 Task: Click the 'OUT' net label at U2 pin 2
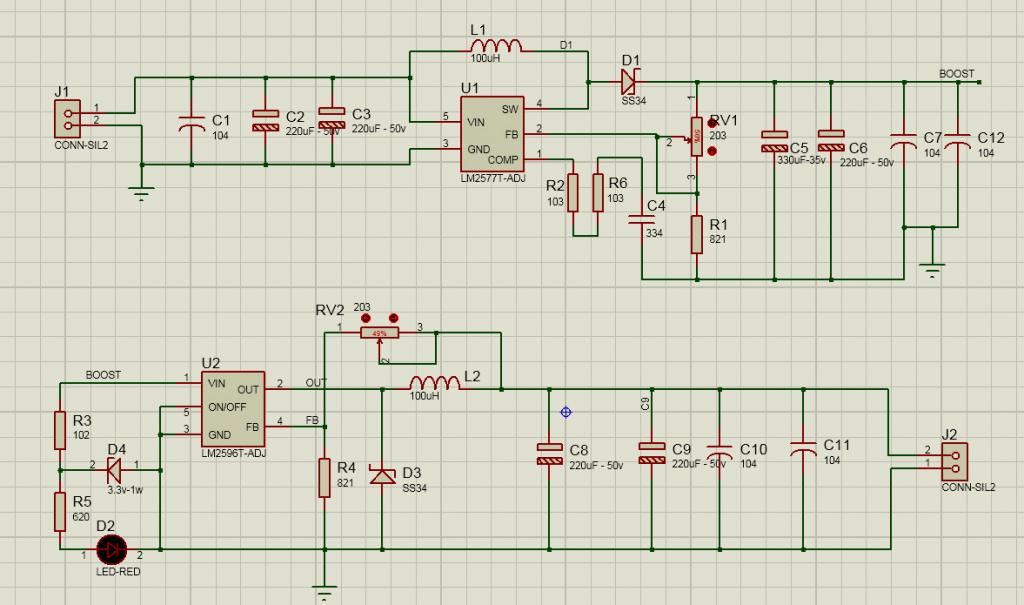(316, 383)
